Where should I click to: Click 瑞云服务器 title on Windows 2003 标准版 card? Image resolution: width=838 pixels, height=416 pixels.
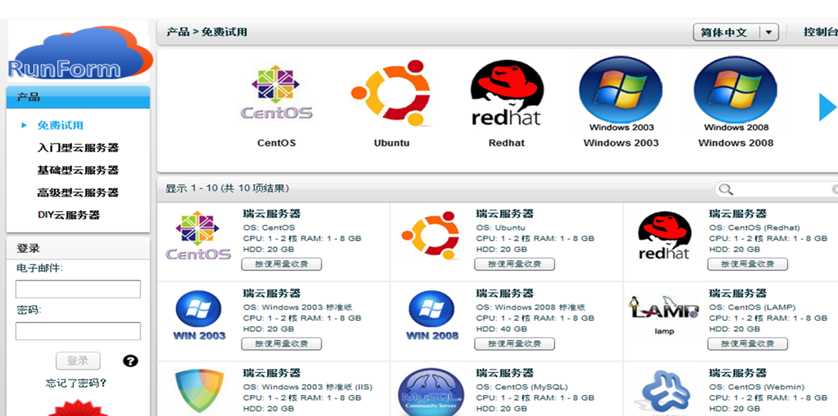click(x=271, y=294)
